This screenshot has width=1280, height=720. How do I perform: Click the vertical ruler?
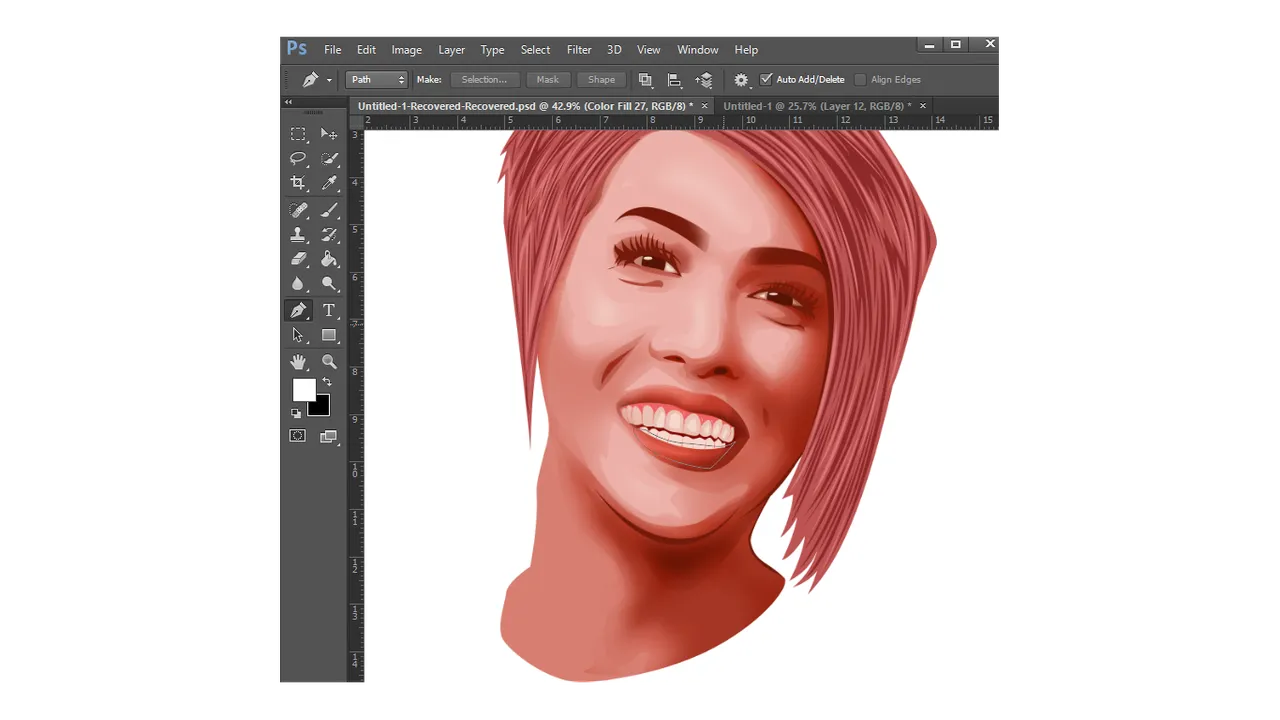356,405
